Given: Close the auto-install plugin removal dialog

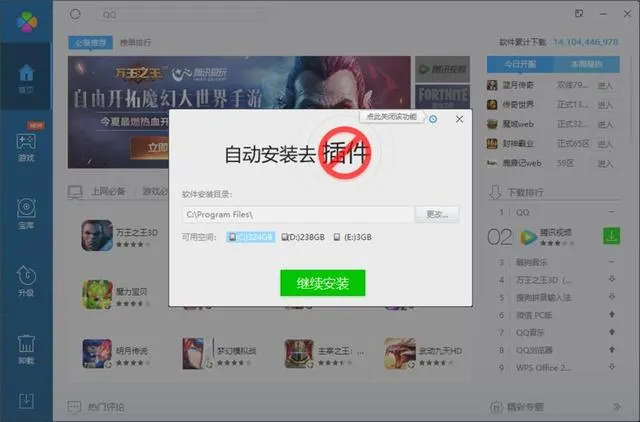Looking at the screenshot, I should coord(460,119).
